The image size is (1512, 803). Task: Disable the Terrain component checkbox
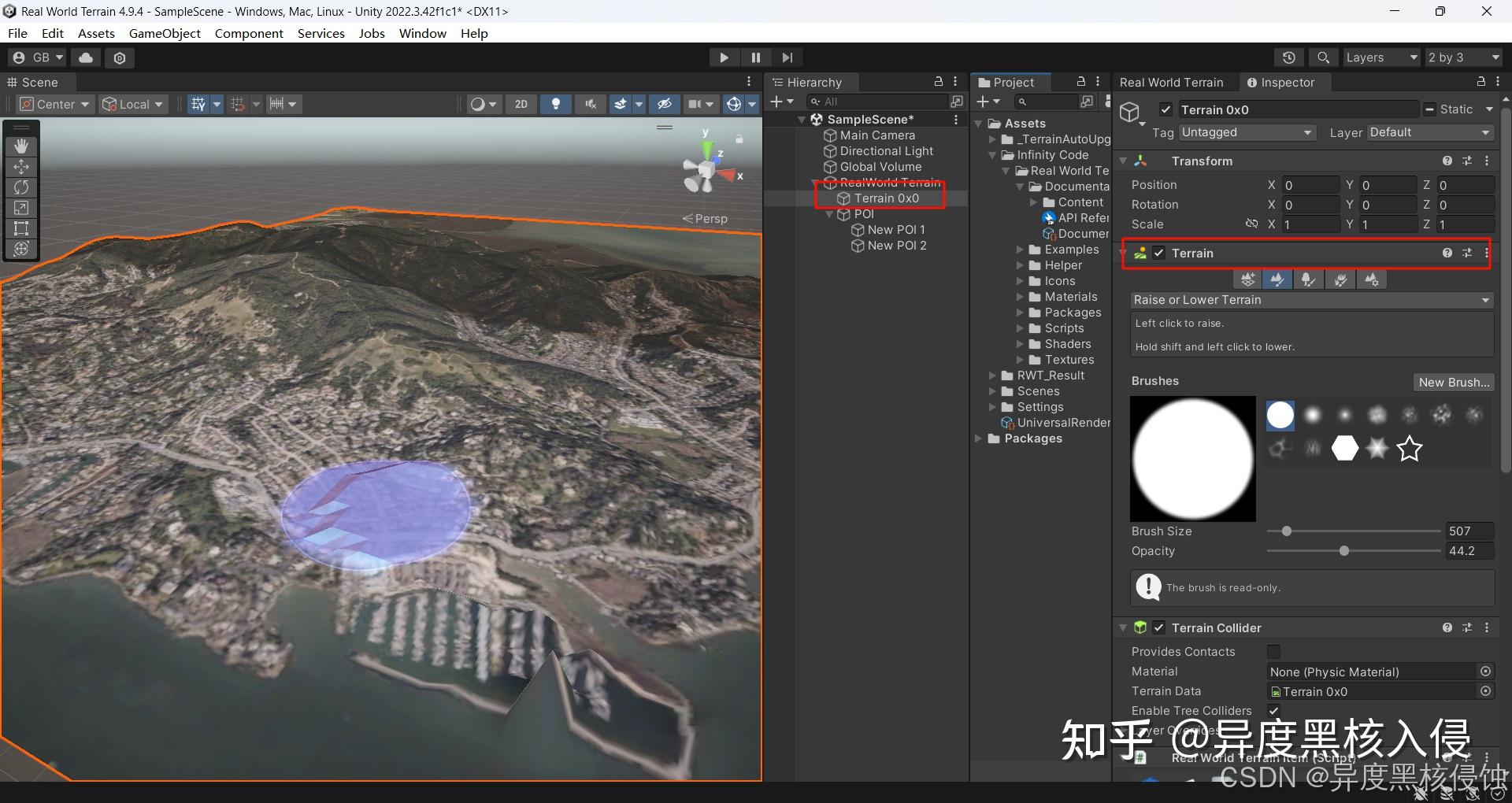coord(1158,253)
